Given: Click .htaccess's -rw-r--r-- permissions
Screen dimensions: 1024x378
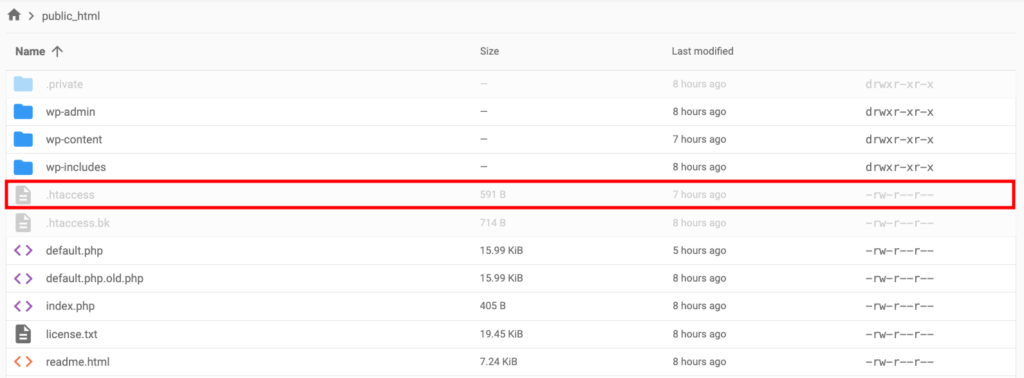Looking at the screenshot, I should tap(899, 195).
